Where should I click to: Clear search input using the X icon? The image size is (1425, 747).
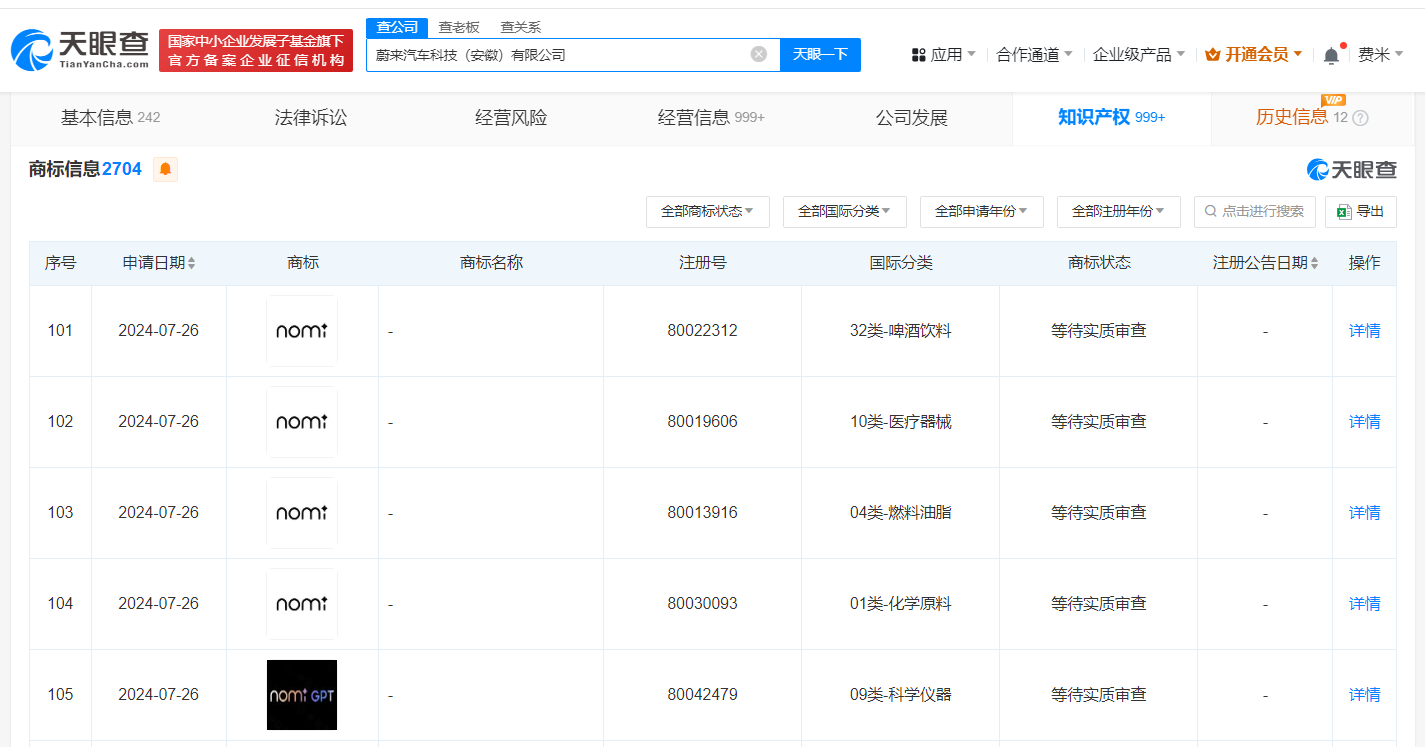pyautogui.click(x=758, y=55)
